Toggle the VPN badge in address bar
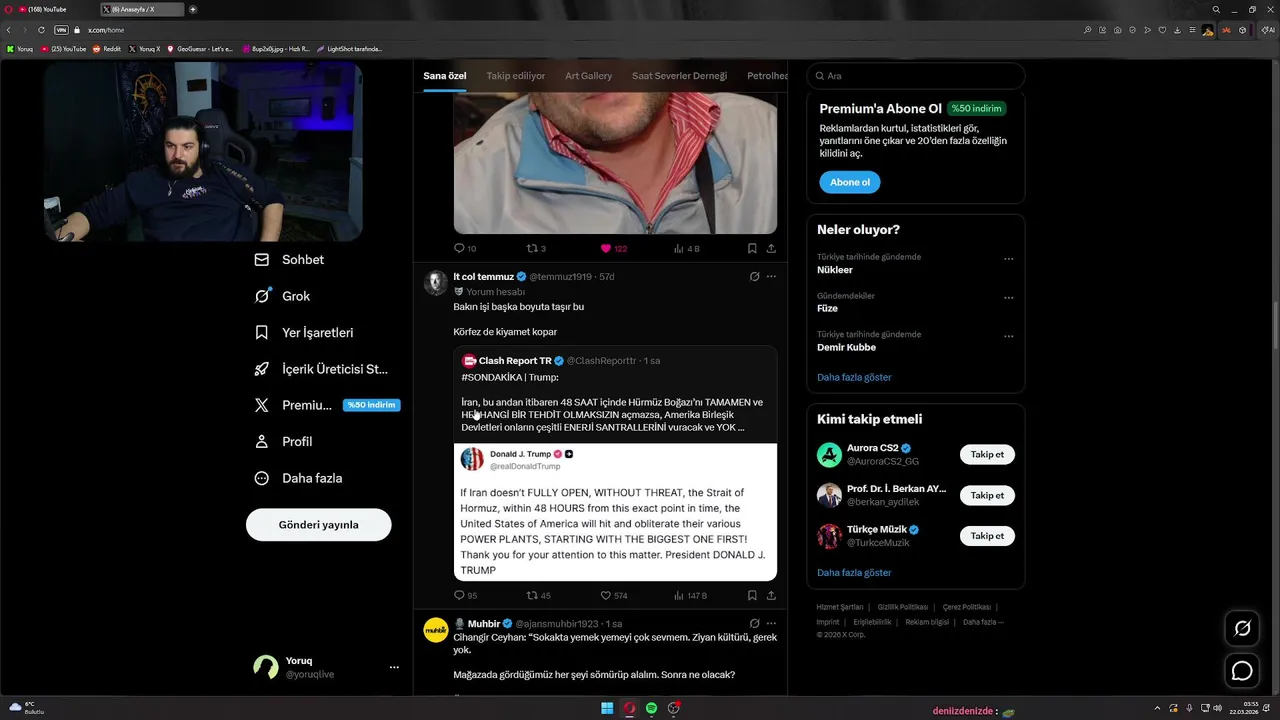Viewport: 1280px width, 720px height. (61, 30)
